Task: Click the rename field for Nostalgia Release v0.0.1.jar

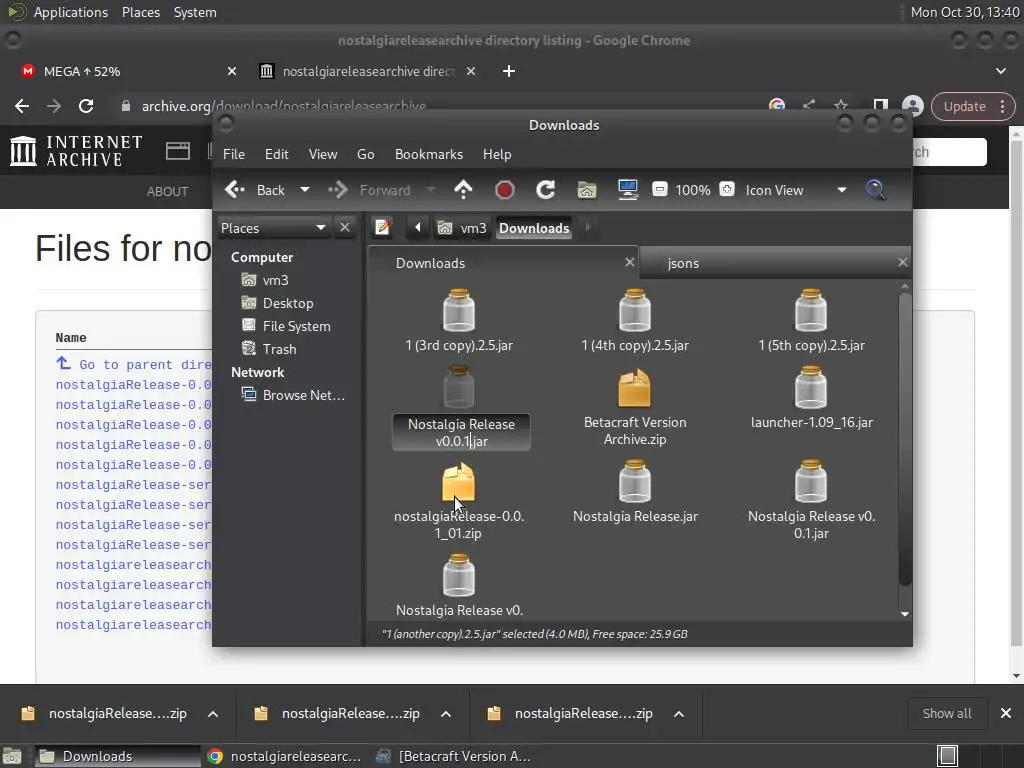Action: 461,432
